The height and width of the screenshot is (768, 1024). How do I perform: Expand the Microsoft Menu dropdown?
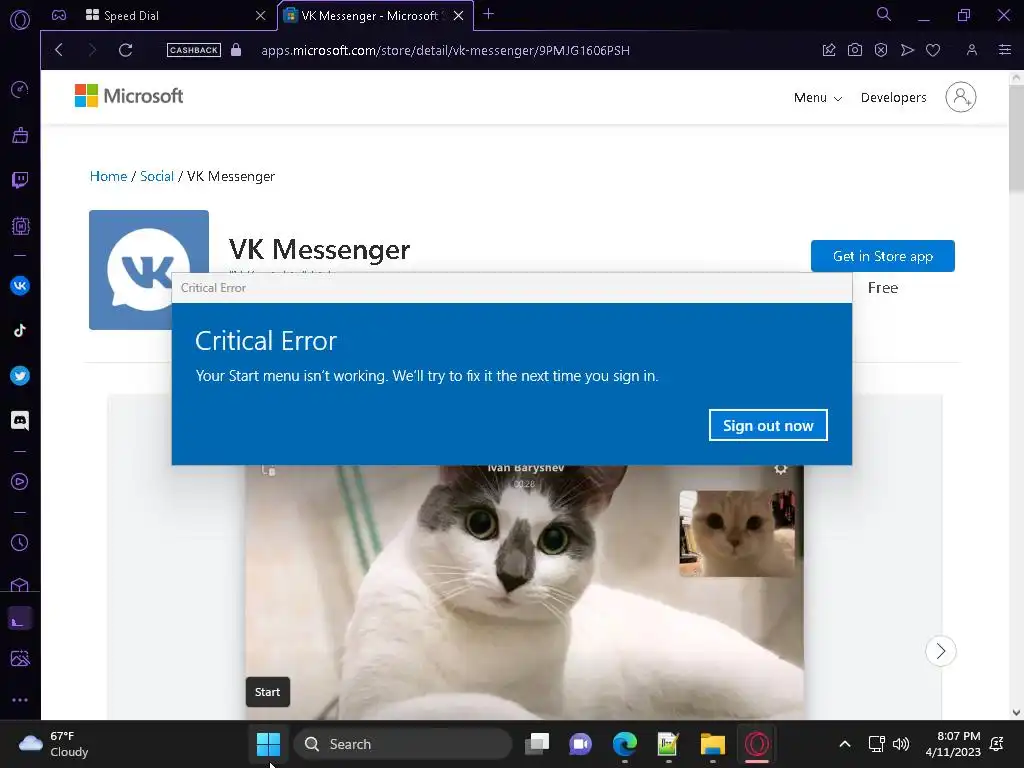tap(818, 97)
